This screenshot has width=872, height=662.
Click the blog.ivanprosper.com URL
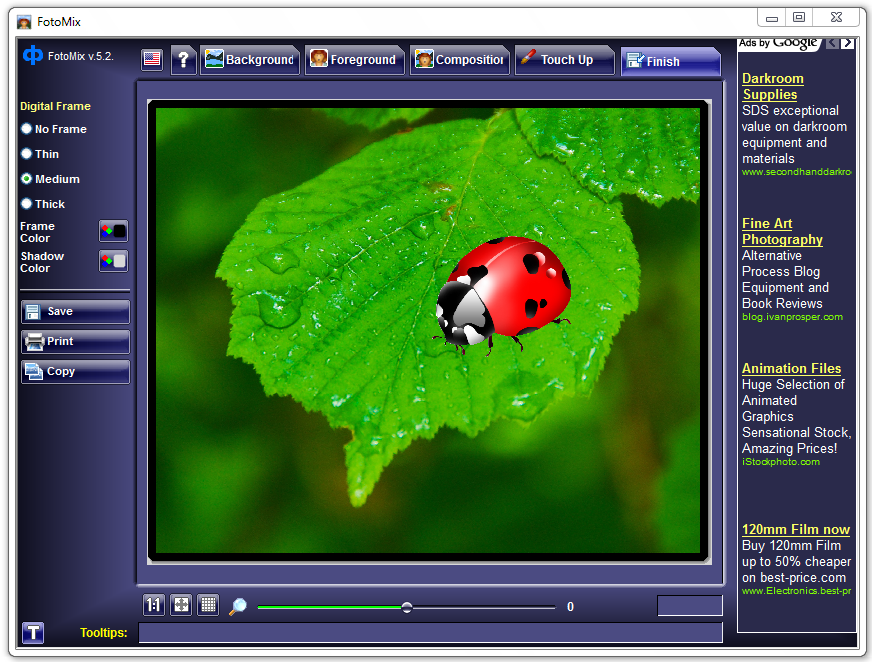point(792,317)
